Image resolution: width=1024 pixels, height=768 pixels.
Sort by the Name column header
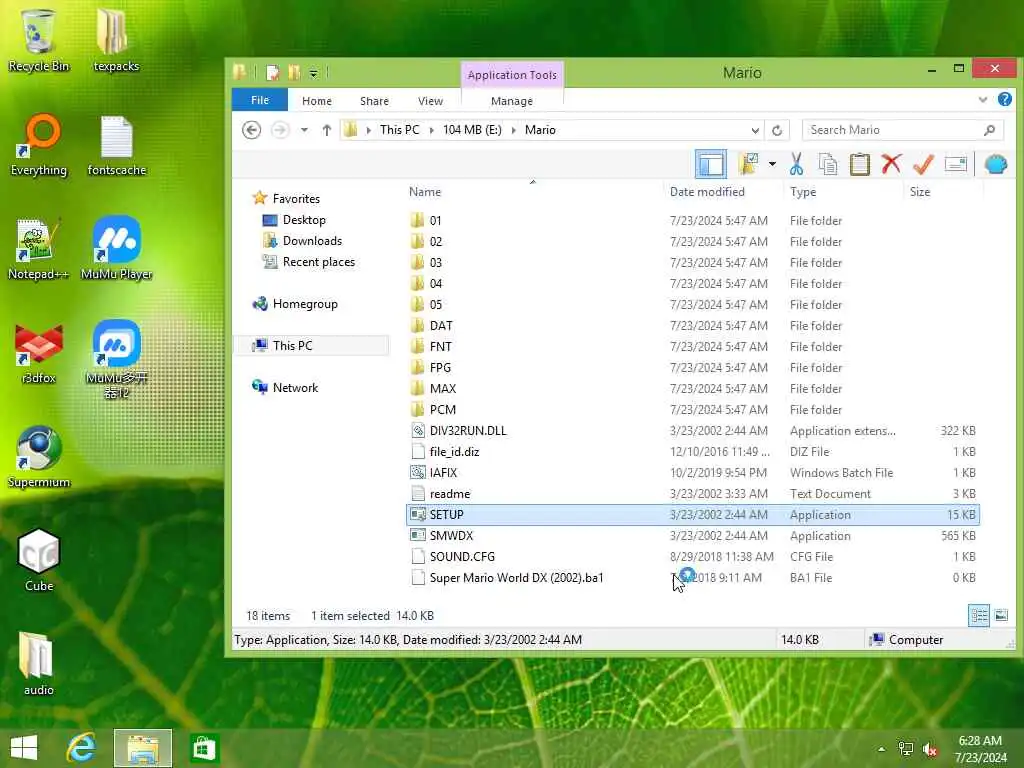click(x=534, y=192)
